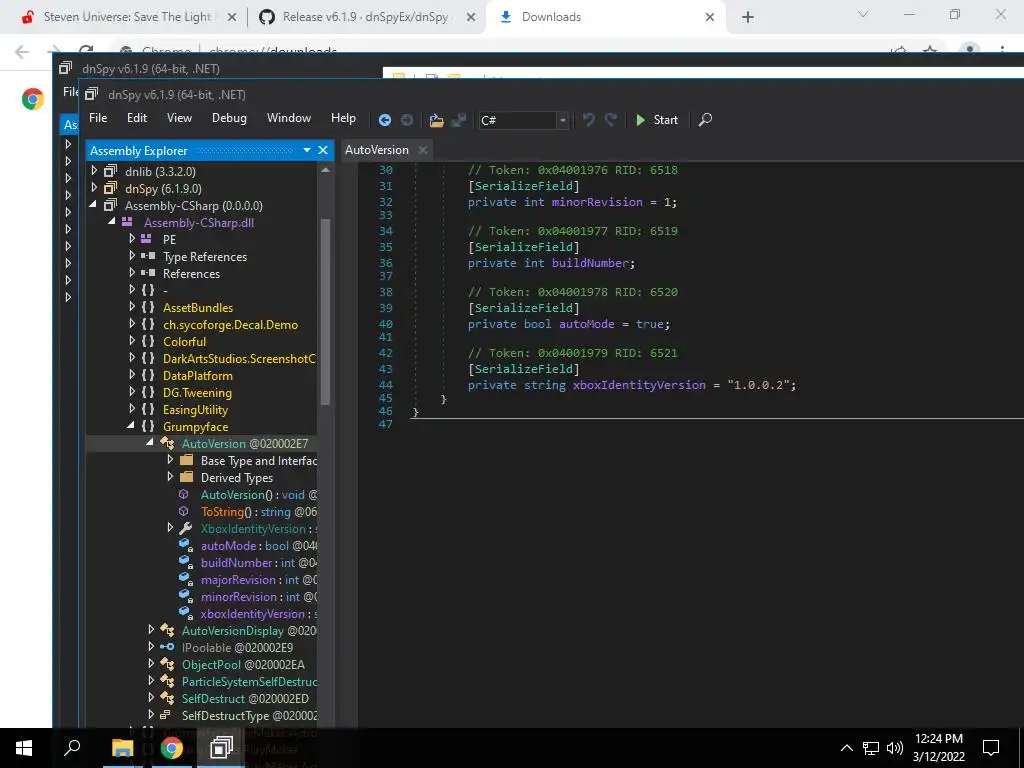This screenshot has width=1024, height=768.
Task: Open the File menu
Action: click(x=98, y=118)
